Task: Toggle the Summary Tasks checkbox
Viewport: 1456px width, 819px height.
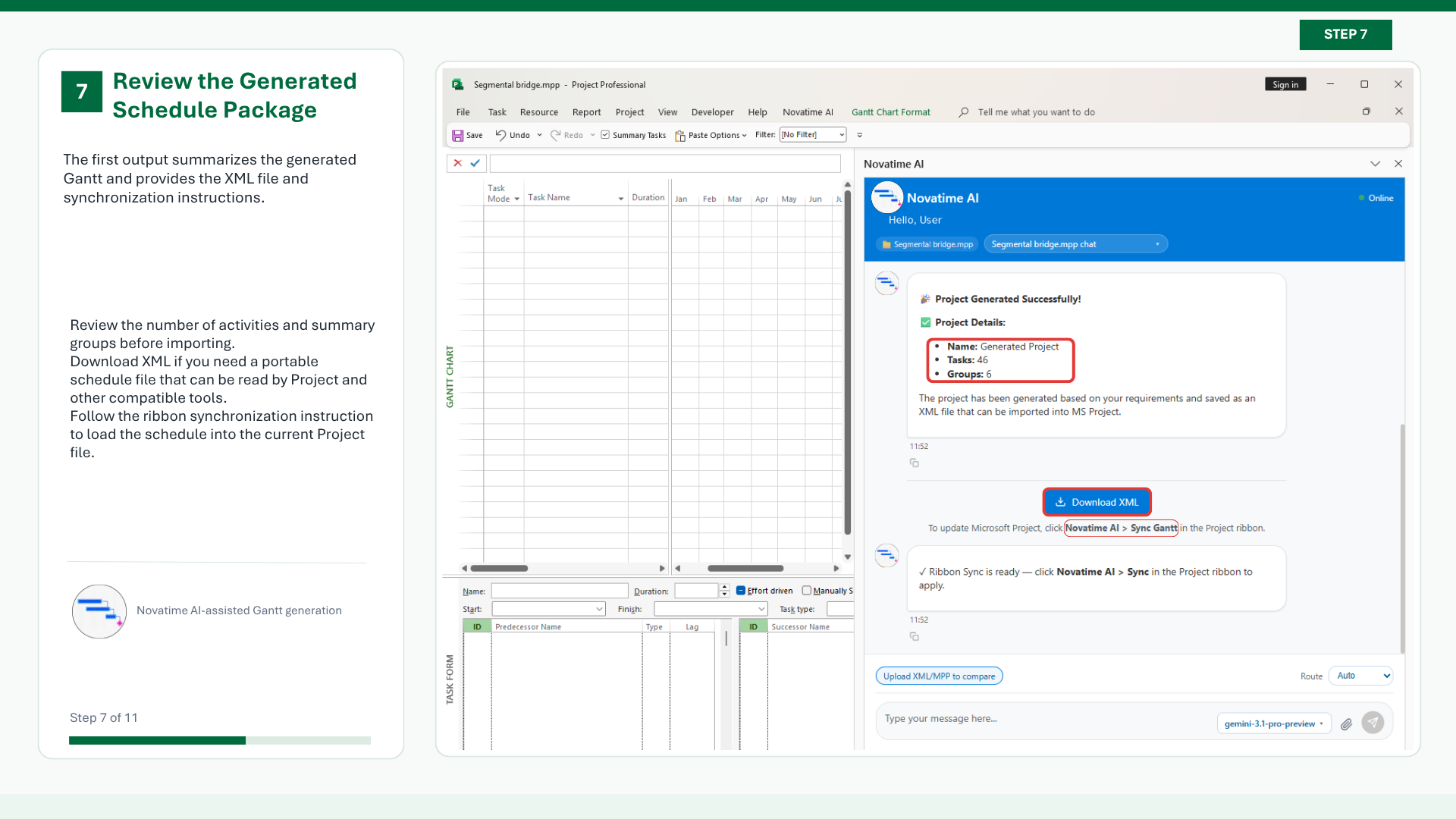Action: pyautogui.click(x=605, y=135)
